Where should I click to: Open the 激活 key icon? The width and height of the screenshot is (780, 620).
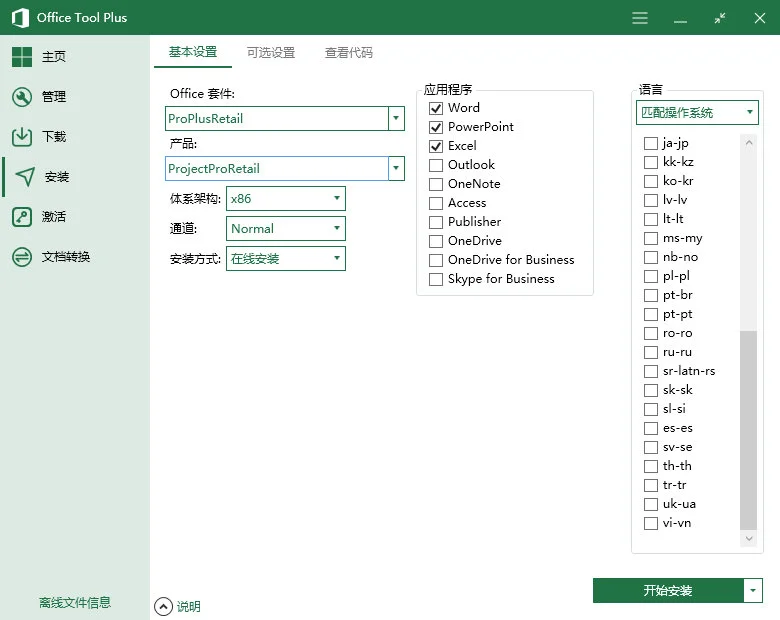tap(22, 216)
